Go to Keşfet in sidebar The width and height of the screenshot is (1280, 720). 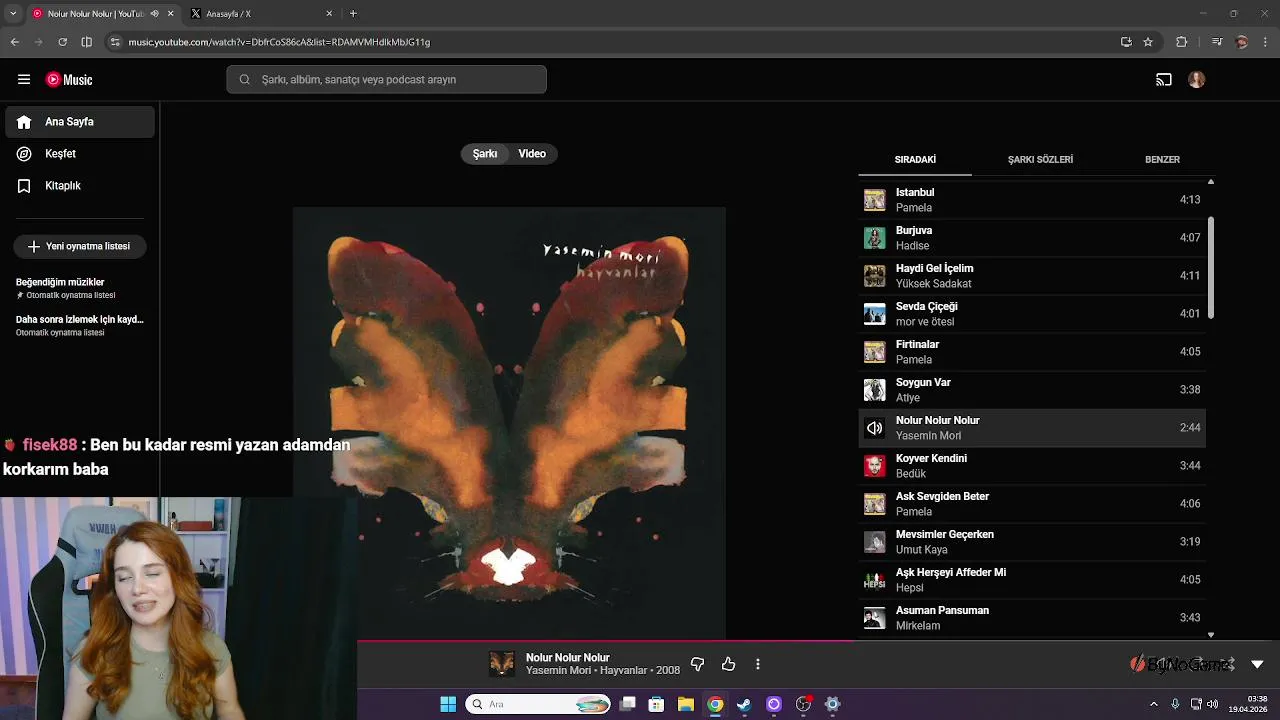pos(80,154)
